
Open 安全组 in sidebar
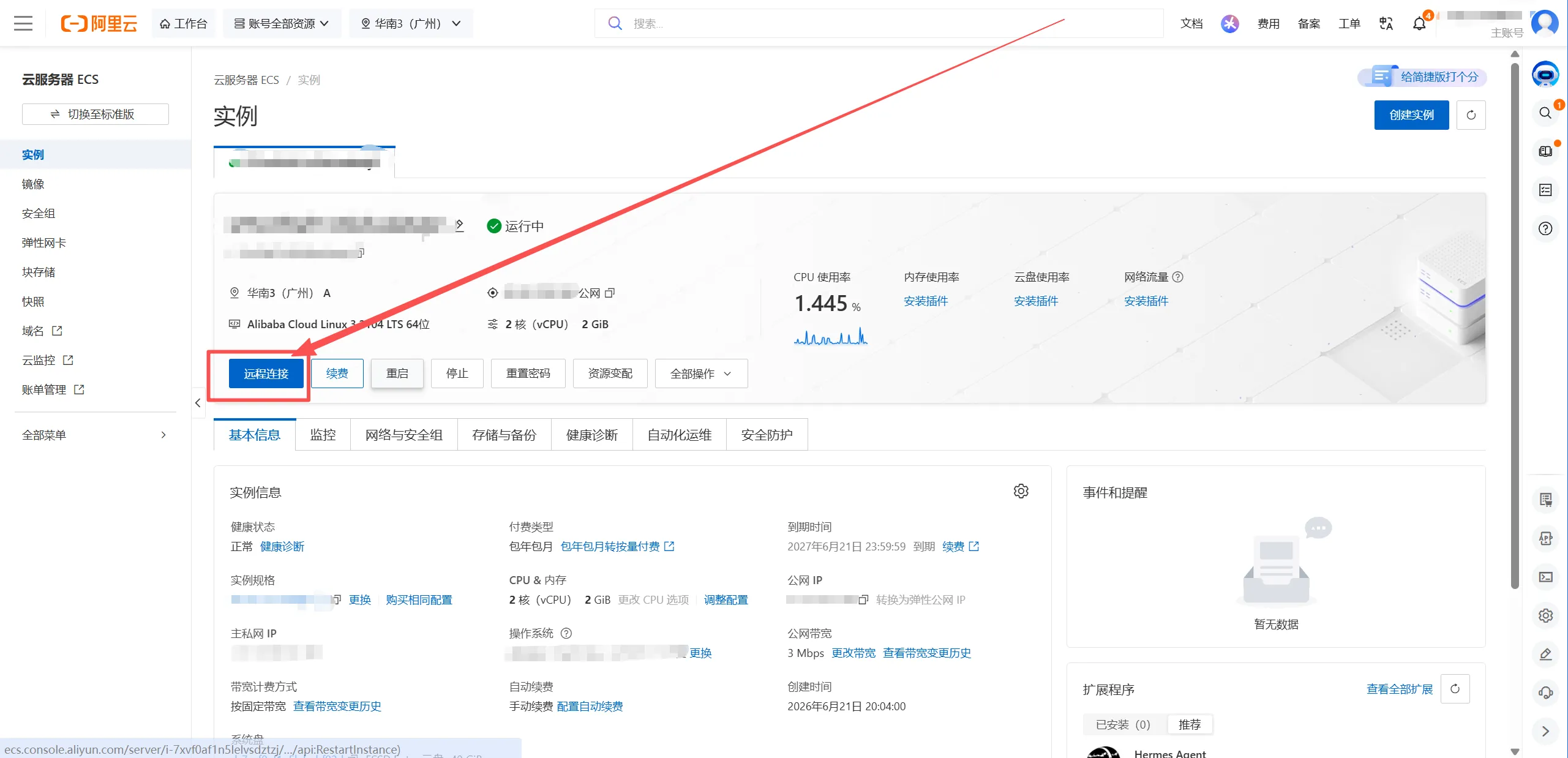pos(39,214)
